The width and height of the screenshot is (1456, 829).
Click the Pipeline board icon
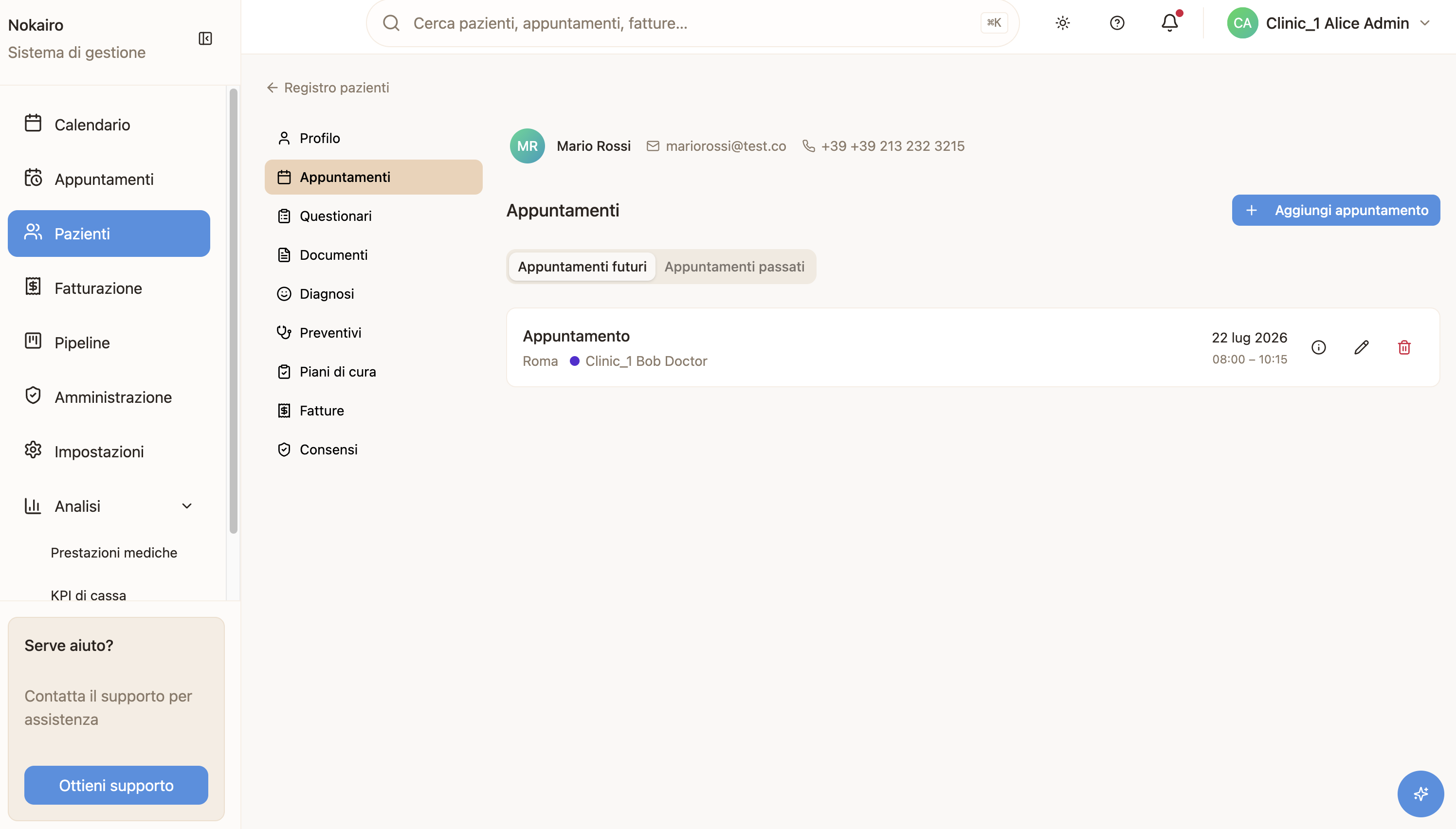(x=33, y=341)
